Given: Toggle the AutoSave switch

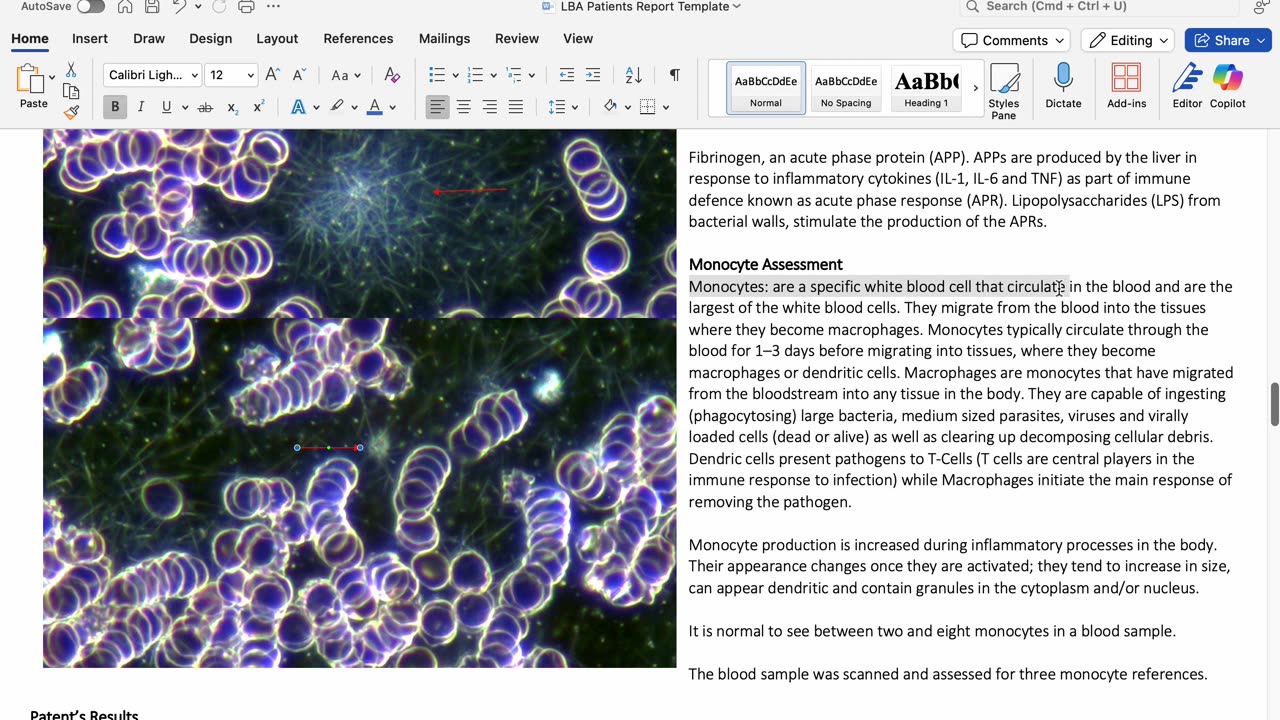Looking at the screenshot, I should pos(90,7).
